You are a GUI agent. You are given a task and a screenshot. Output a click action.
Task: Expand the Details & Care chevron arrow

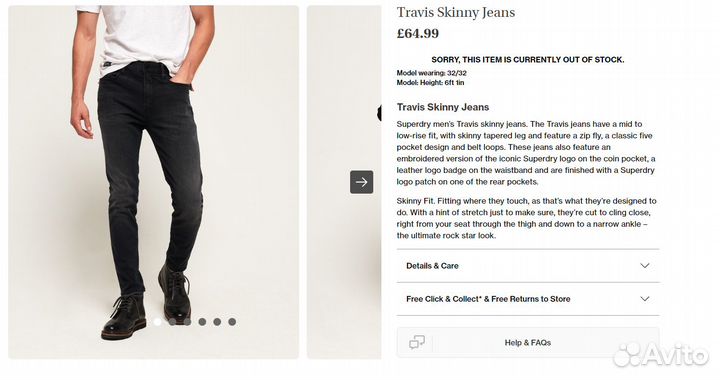pyautogui.click(x=645, y=266)
